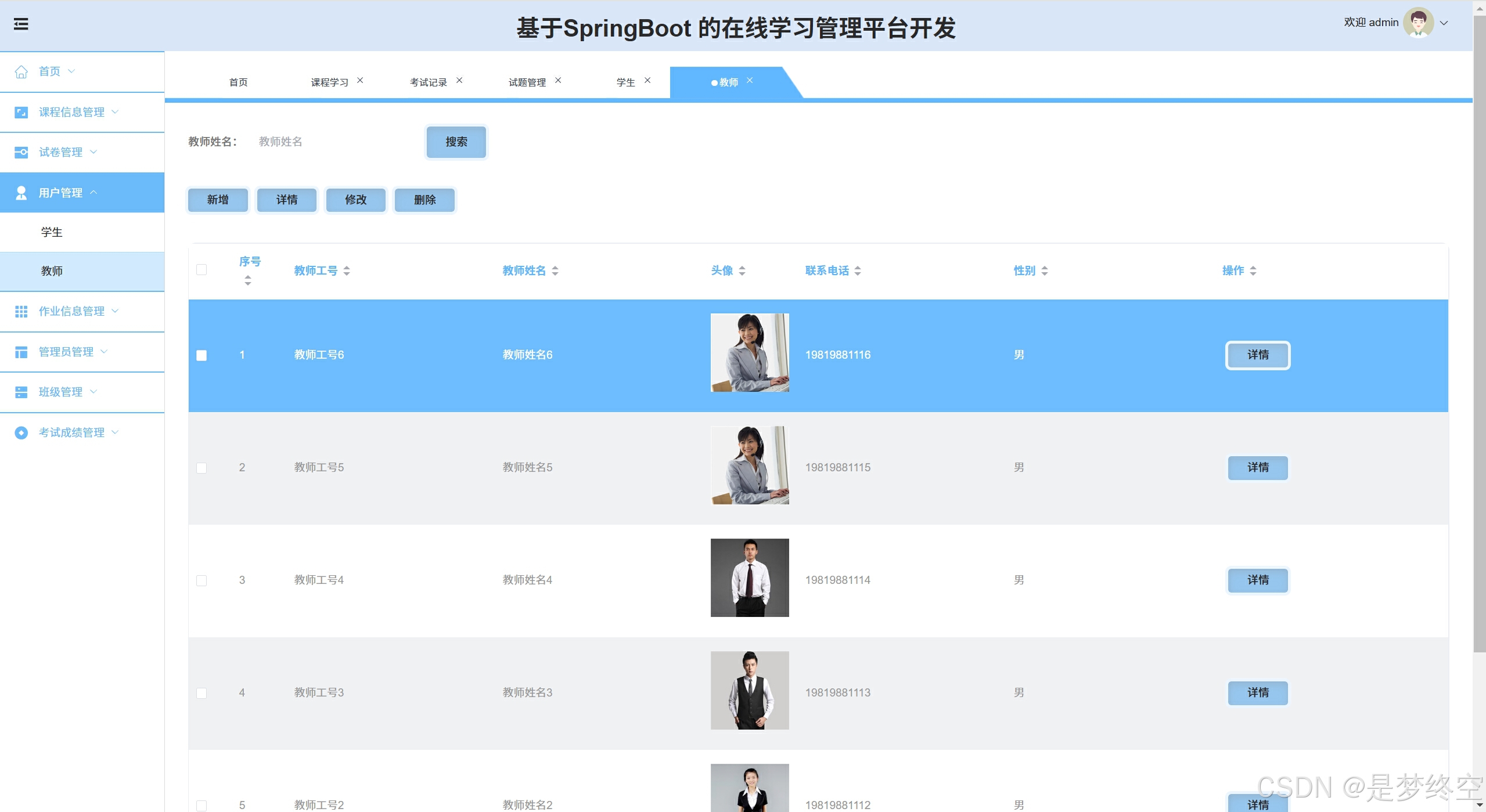Toggle the select-all header checkbox
This screenshot has width=1486, height=812.
[202, 270]
